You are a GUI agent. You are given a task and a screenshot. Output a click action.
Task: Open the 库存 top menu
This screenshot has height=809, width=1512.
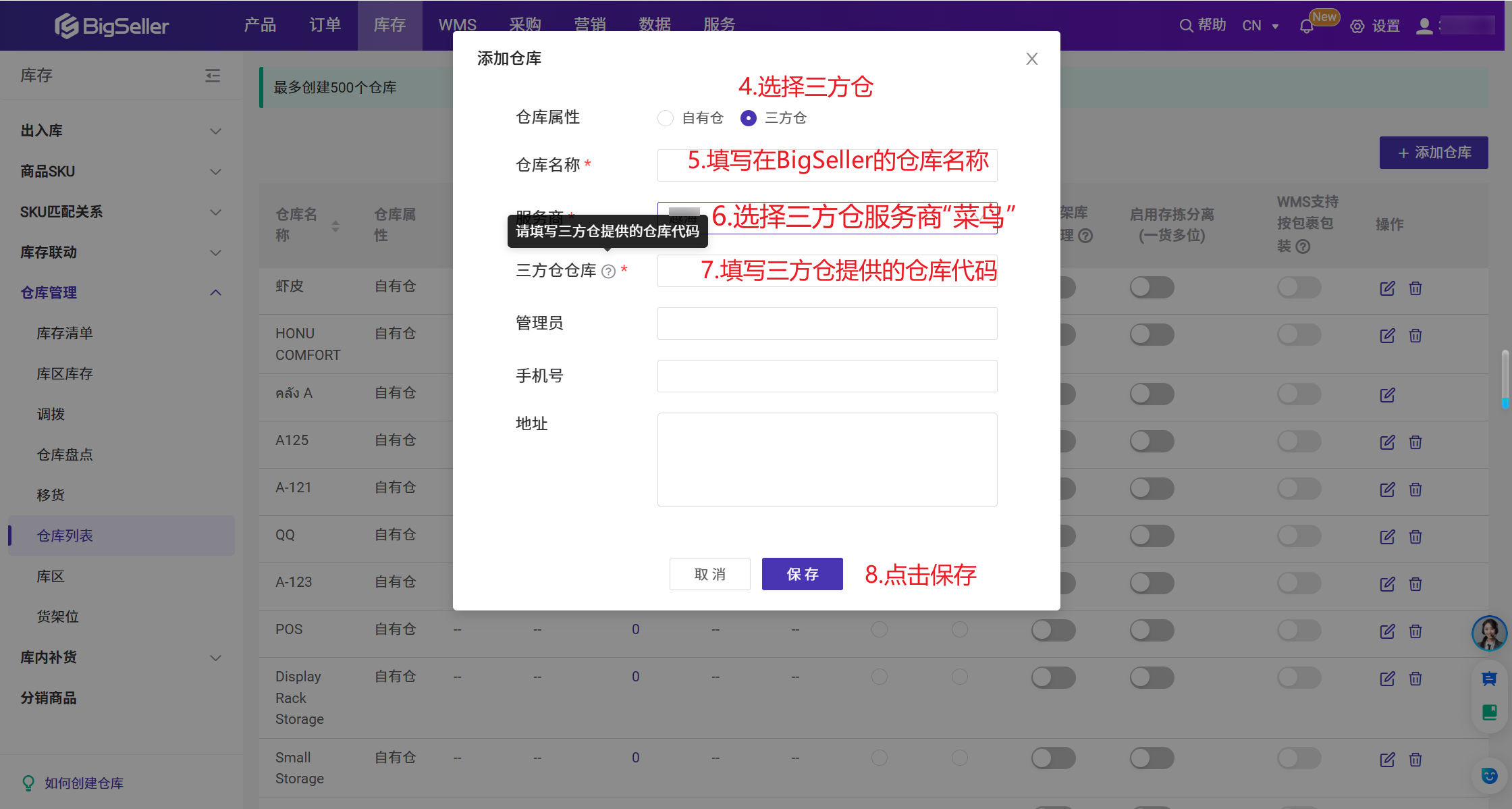(x=389, y=25)
